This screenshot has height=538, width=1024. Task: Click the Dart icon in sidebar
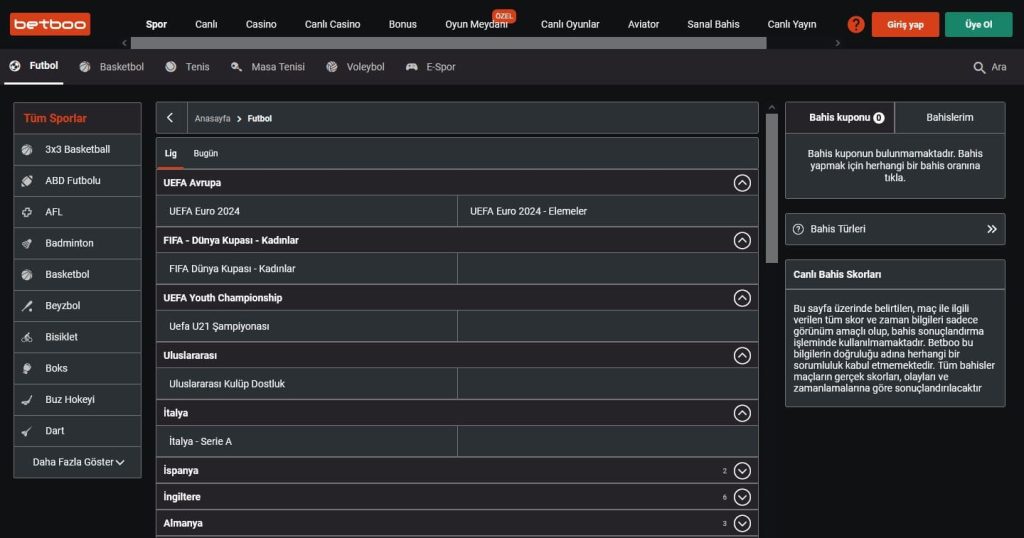pos(27,431)
